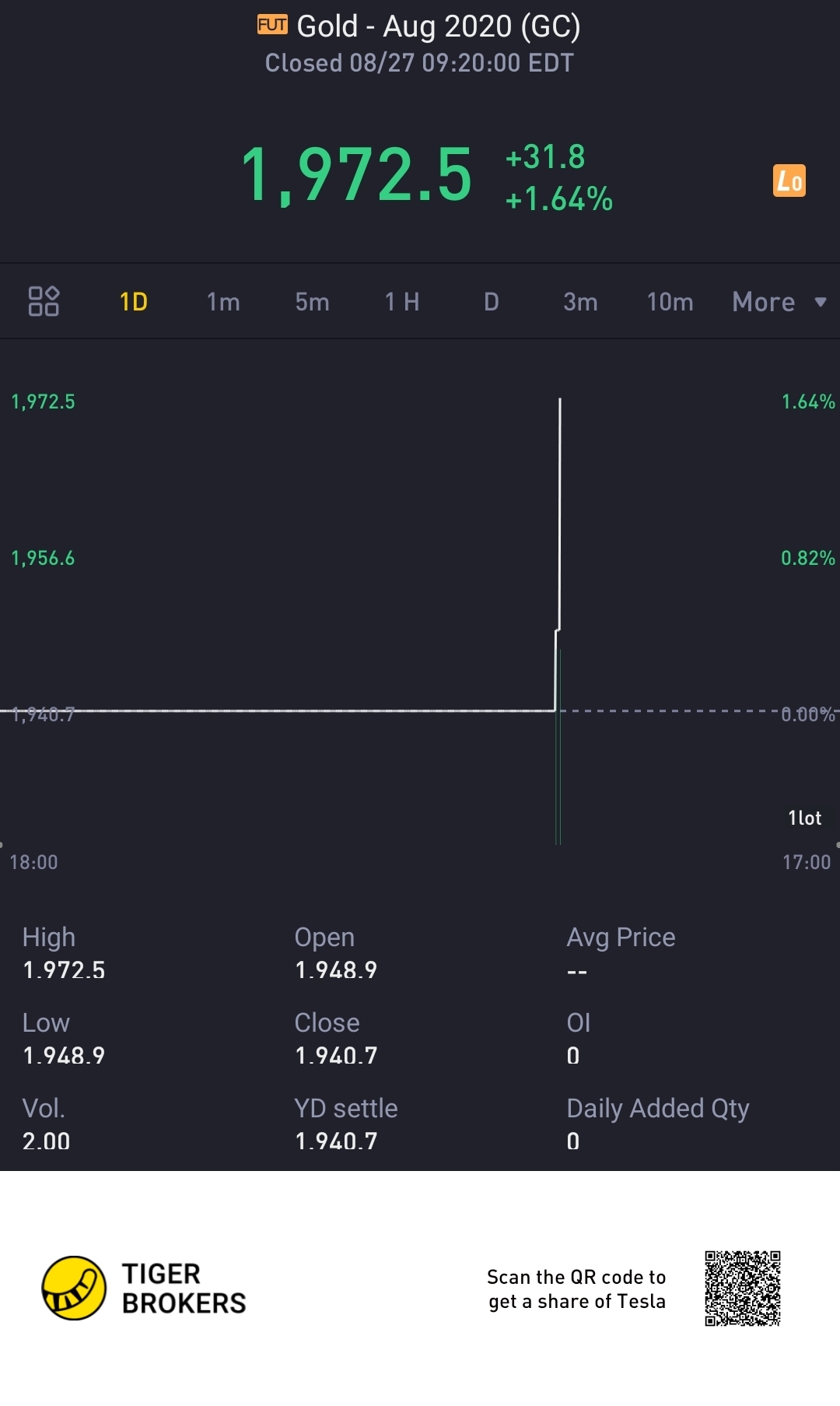Tap the +1.64% change value

[558, 199]
